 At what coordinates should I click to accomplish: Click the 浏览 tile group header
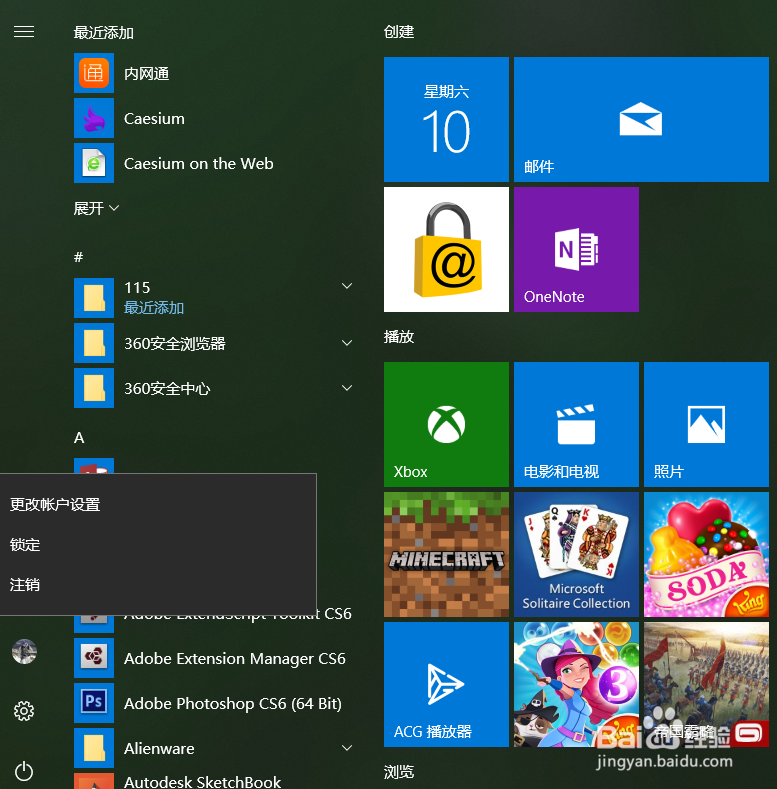(x=399, y=771)
